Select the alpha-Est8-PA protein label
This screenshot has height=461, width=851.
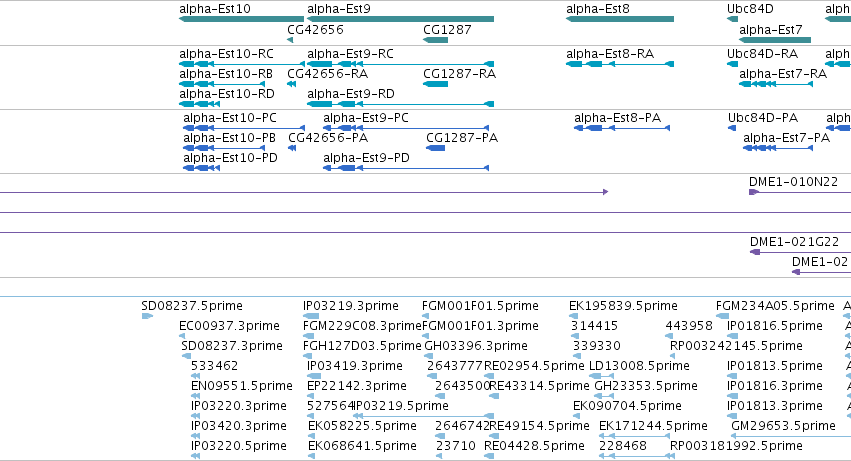point(618,118)
